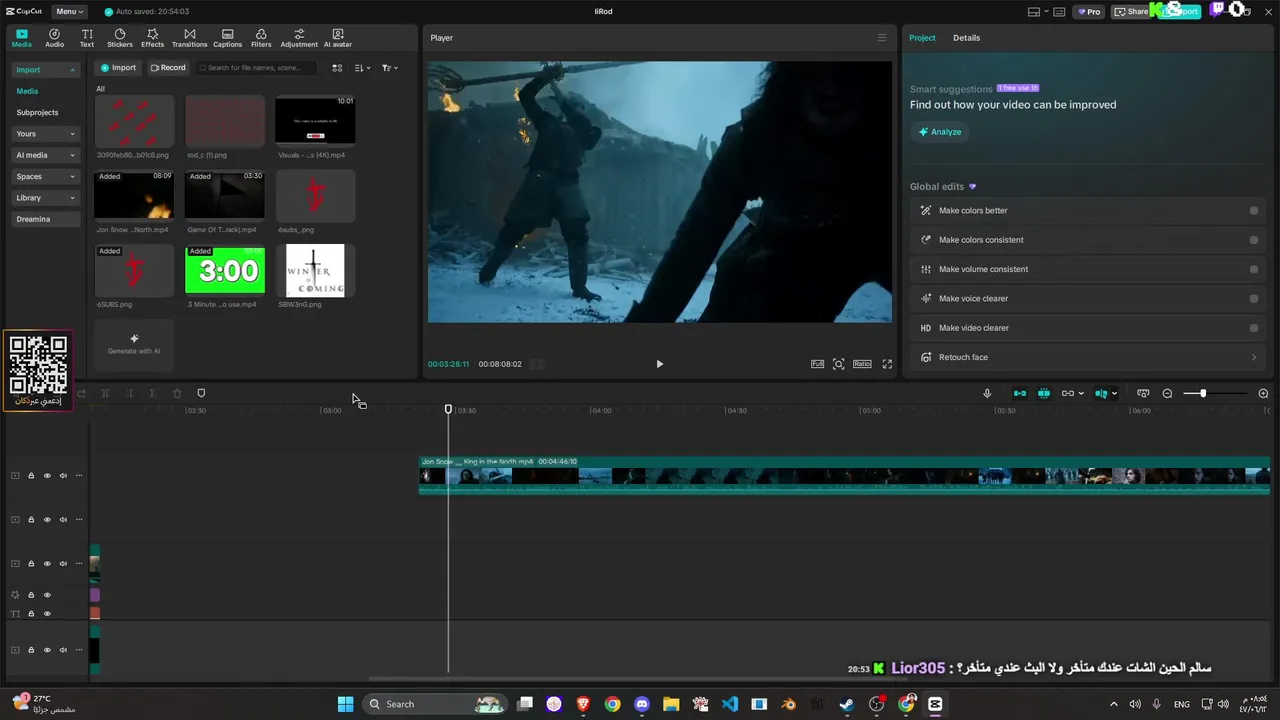The image size is (1280, 720).
Task: Play the video in the player
Action: pos(659,364)
